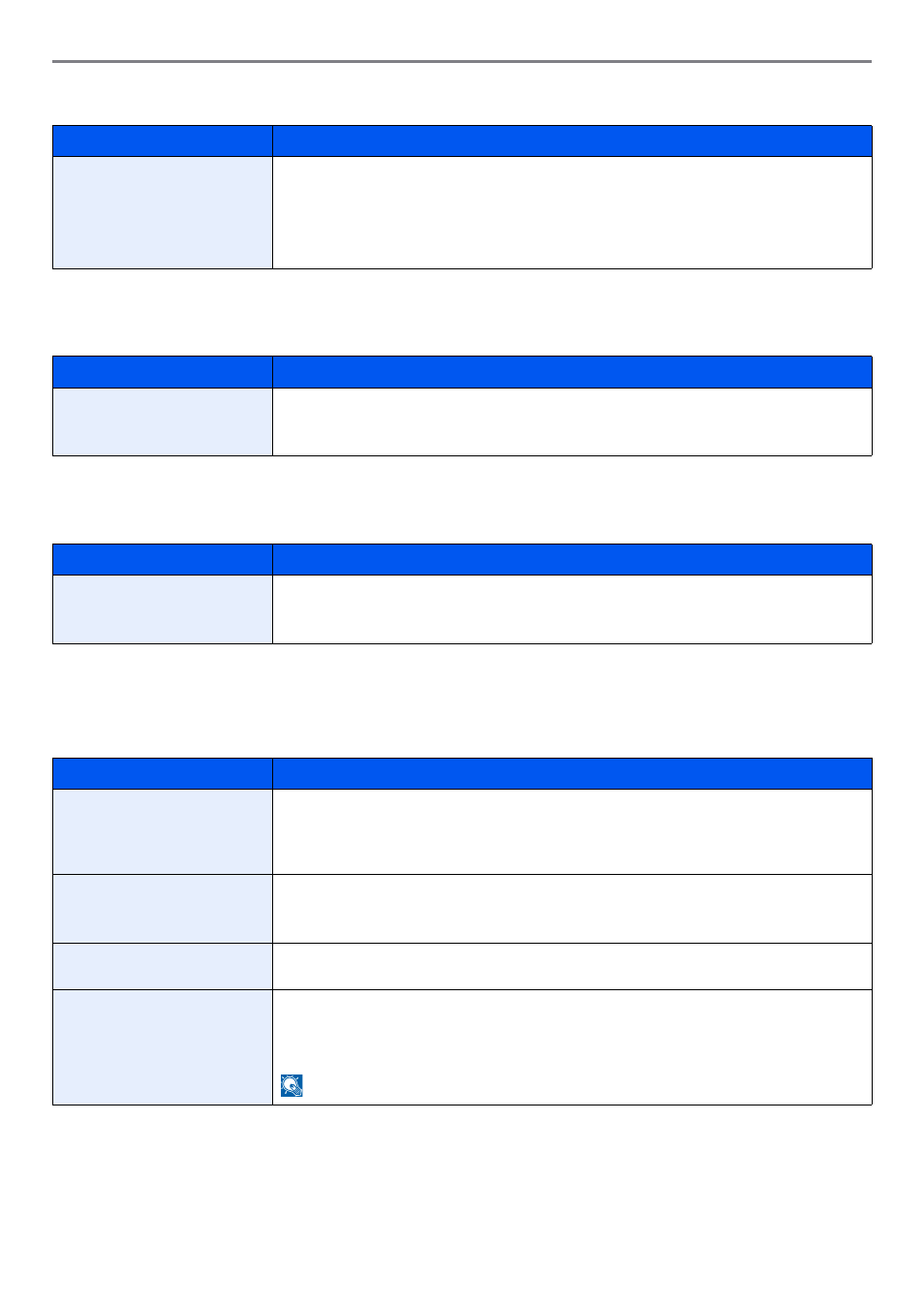Click the fourth table's second-row light-blue cell
Image resolution: width=924 pixels, height=1308 pixels.
pyautogui.click(x=163, y=909)
